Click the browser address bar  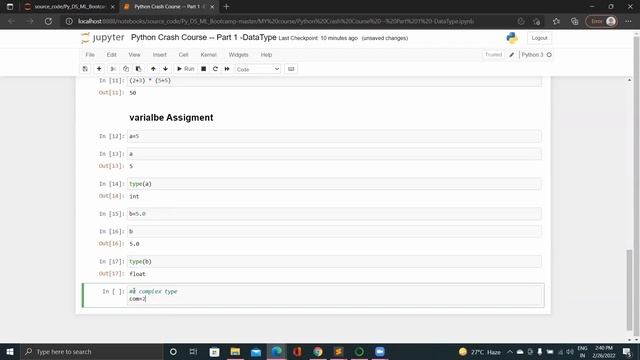coord(276,21)
